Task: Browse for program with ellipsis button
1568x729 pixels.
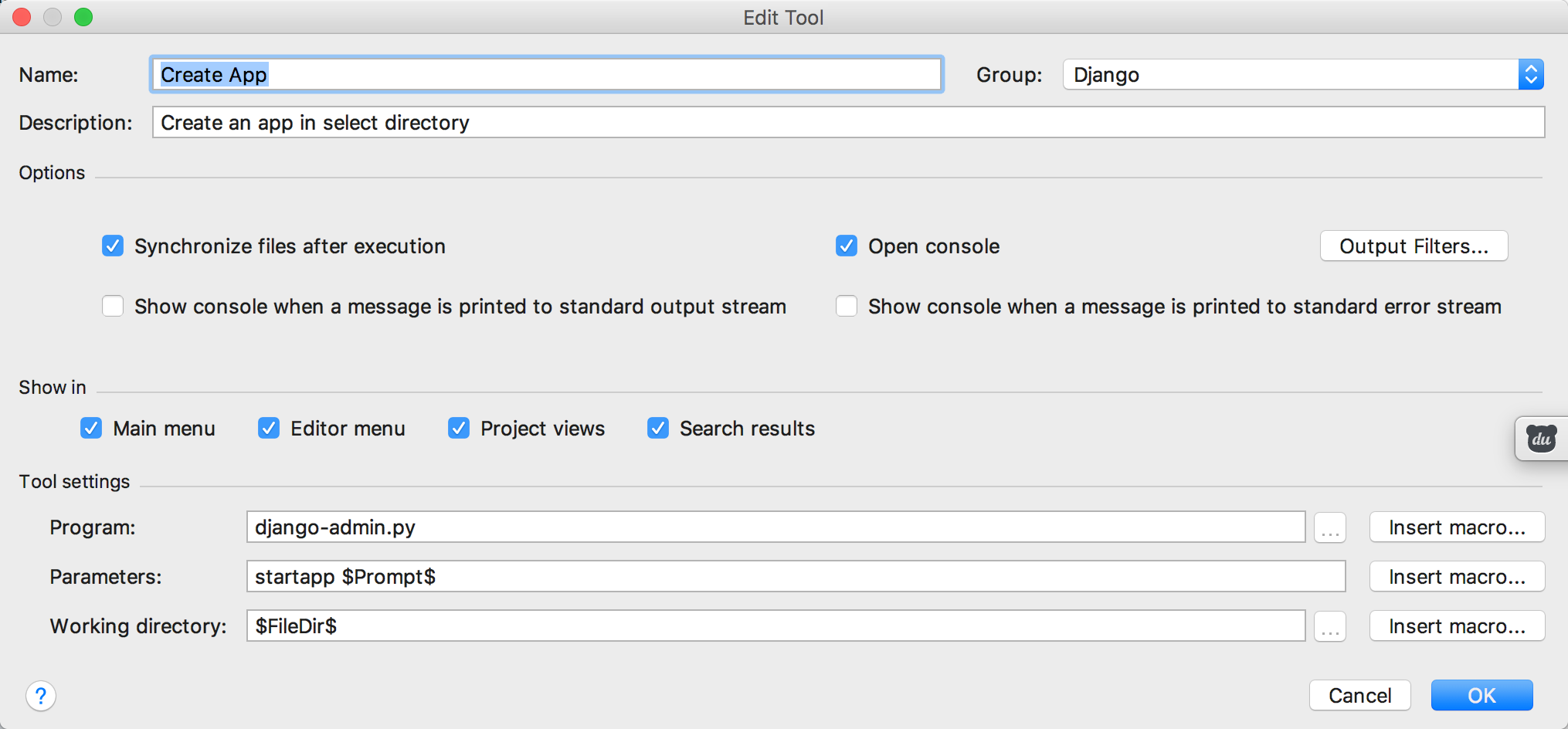Action: click(x=1330, y=527)
